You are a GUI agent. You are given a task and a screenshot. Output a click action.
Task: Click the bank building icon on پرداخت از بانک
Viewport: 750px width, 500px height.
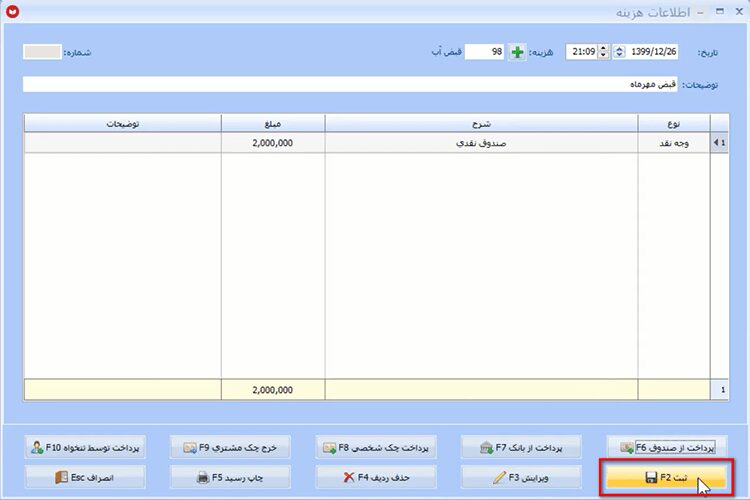click(x=486, y=448)
